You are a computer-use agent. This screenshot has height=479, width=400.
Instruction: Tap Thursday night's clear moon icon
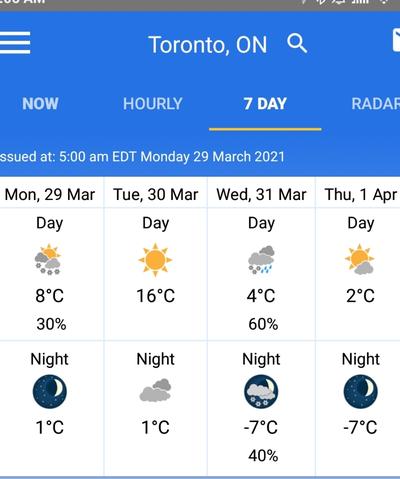pyautogui.click(x=360, y=391)
